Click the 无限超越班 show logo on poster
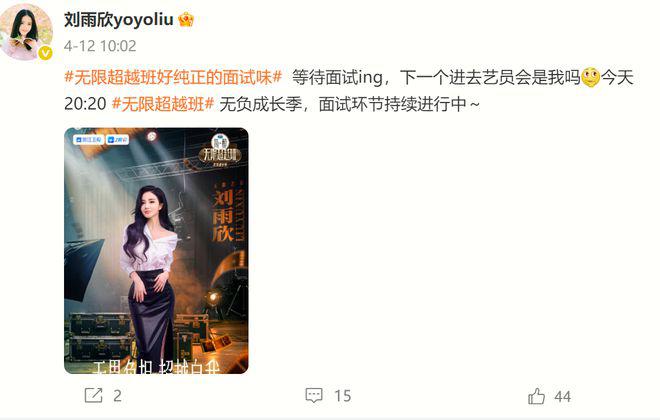Viewport: 660px width, 420px height. click(220, 149)
